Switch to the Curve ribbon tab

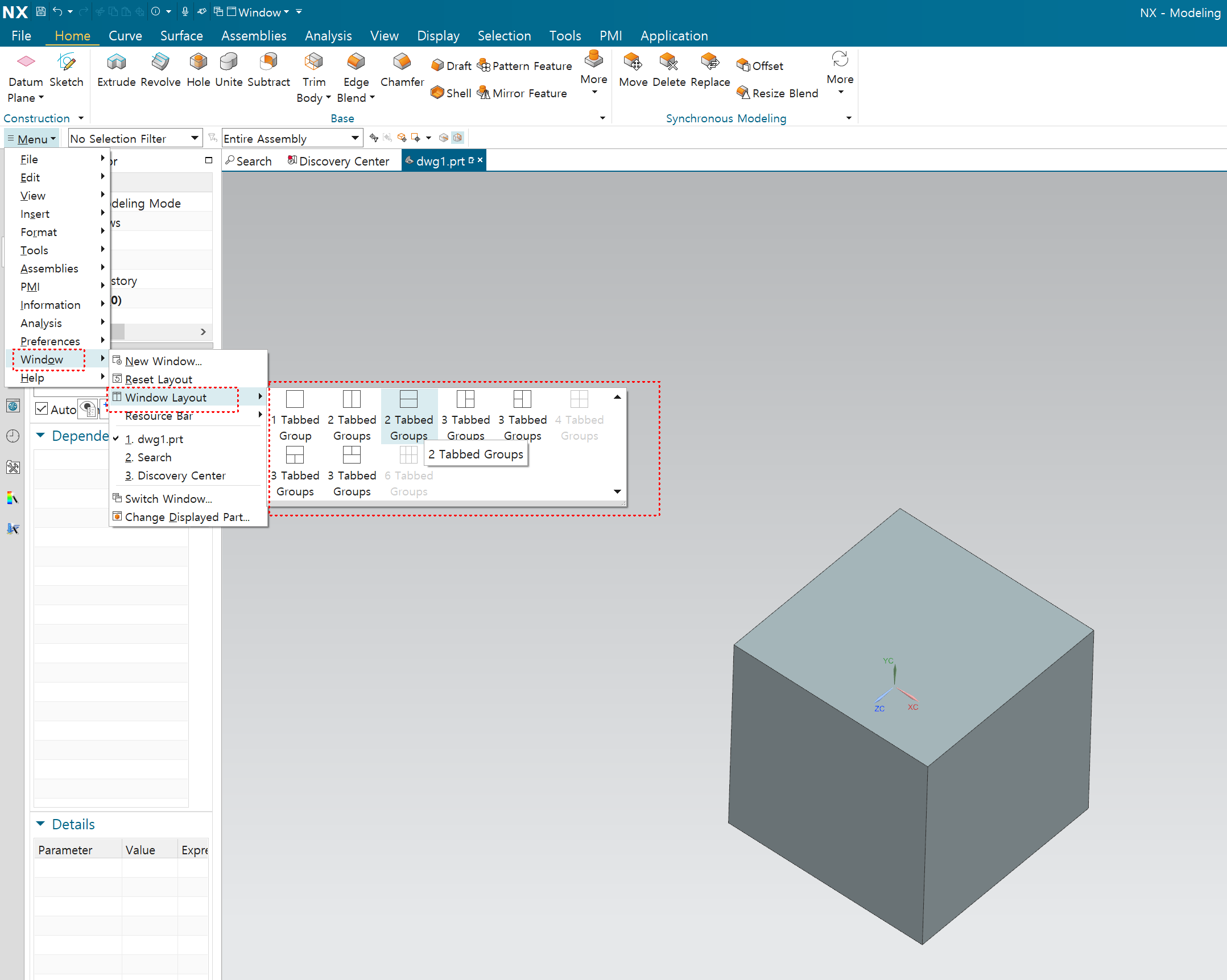[x=125, y=35]
